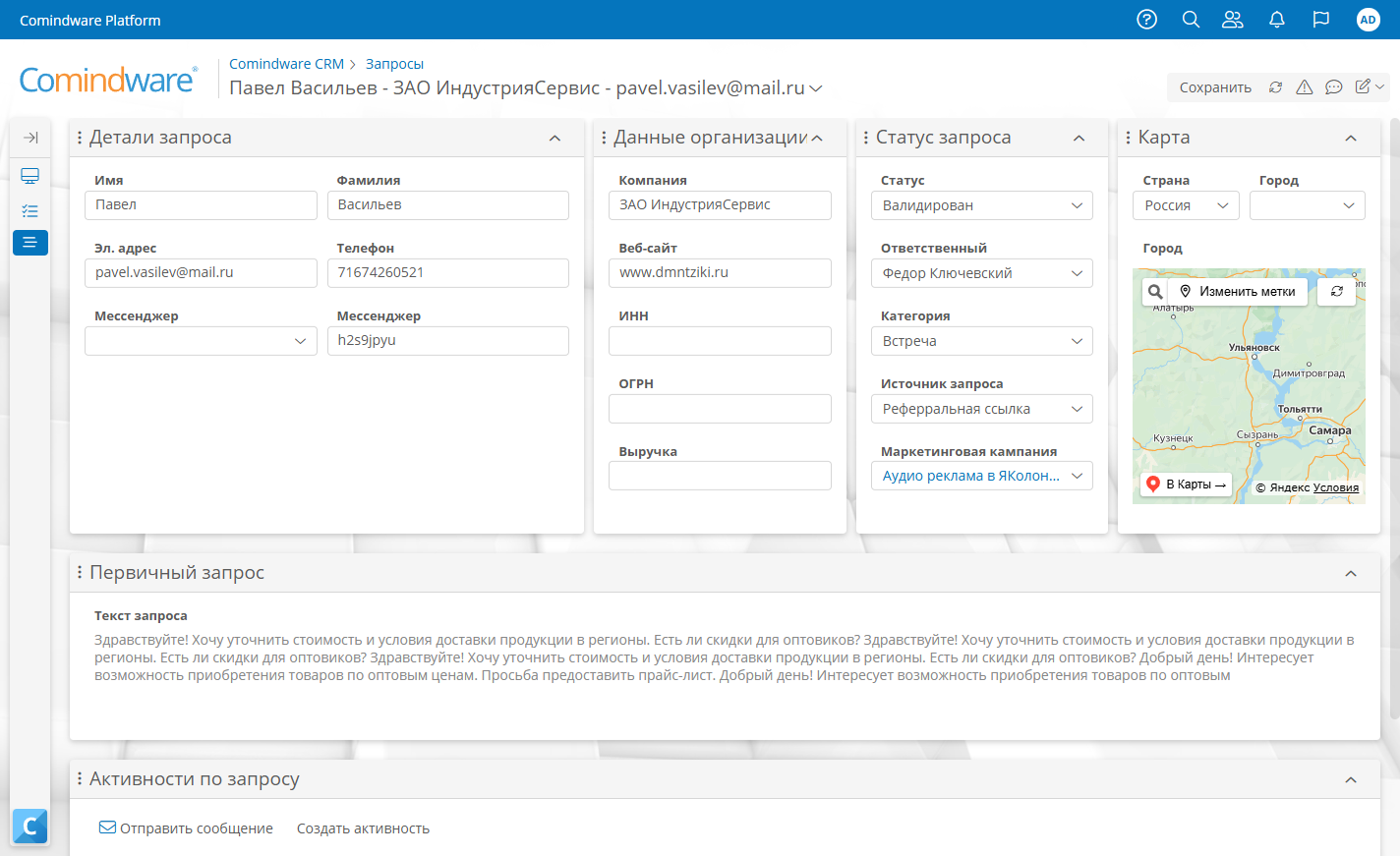Click the Имя field containing Павел
The width and height of the screenshot is (1400, 856).
pos(201,205)
